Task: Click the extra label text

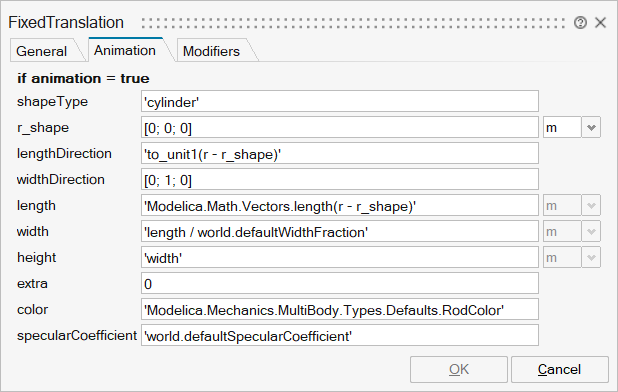Action: (32, 284)
